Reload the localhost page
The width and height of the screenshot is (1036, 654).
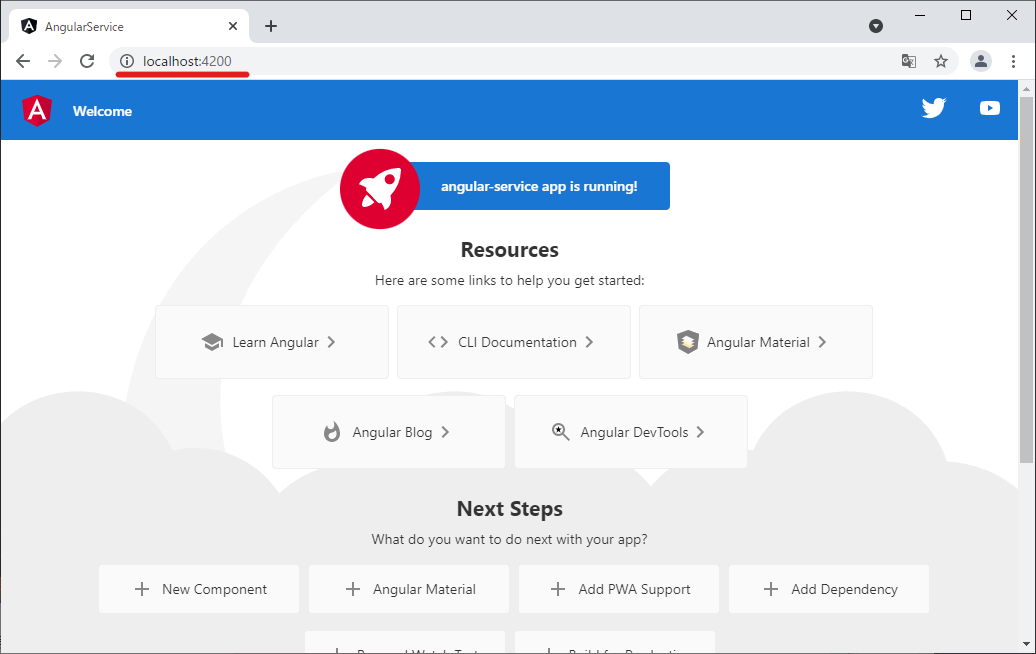tap(87, 61)
